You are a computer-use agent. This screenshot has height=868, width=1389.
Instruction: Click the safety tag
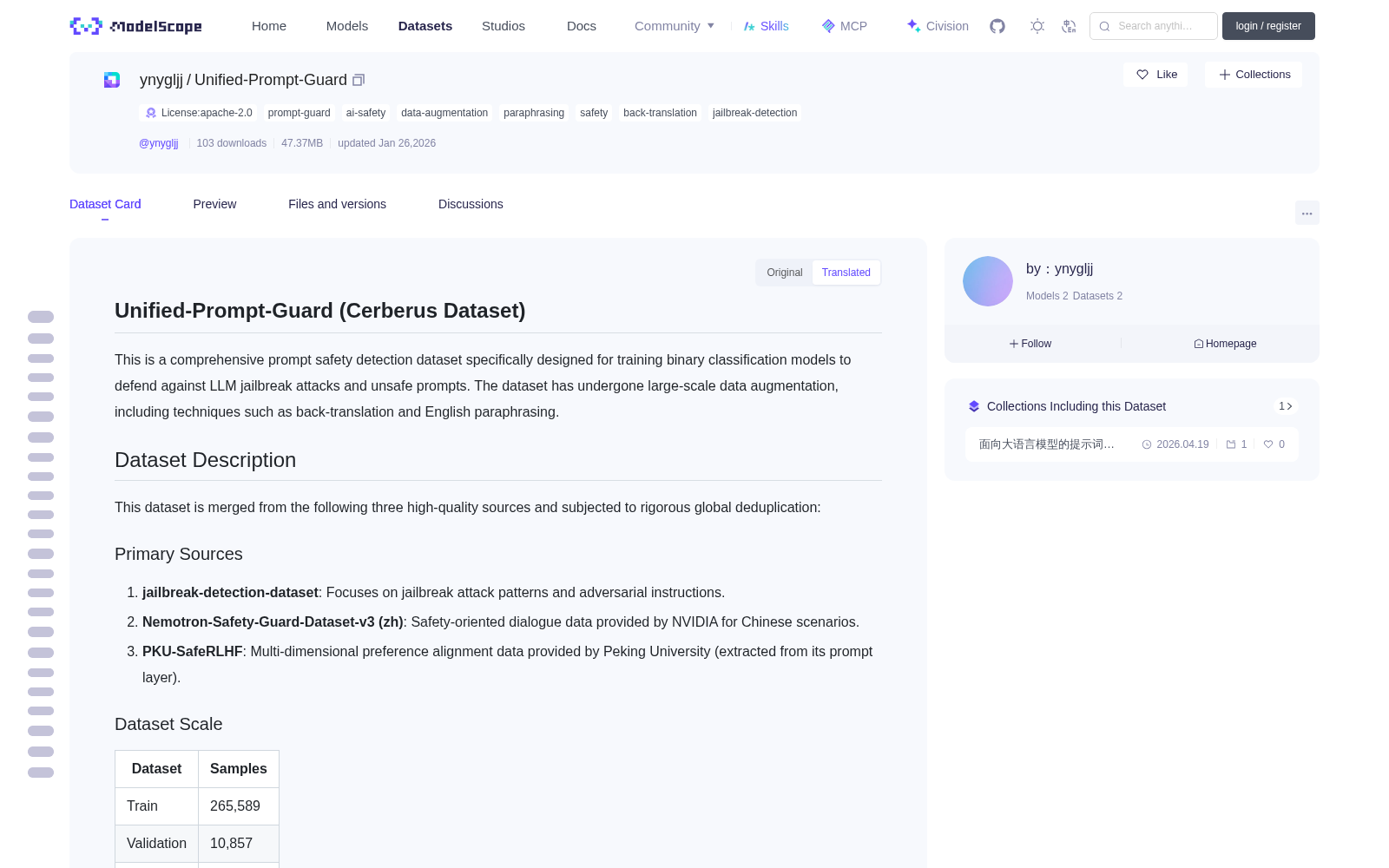(x=594, y=113)
